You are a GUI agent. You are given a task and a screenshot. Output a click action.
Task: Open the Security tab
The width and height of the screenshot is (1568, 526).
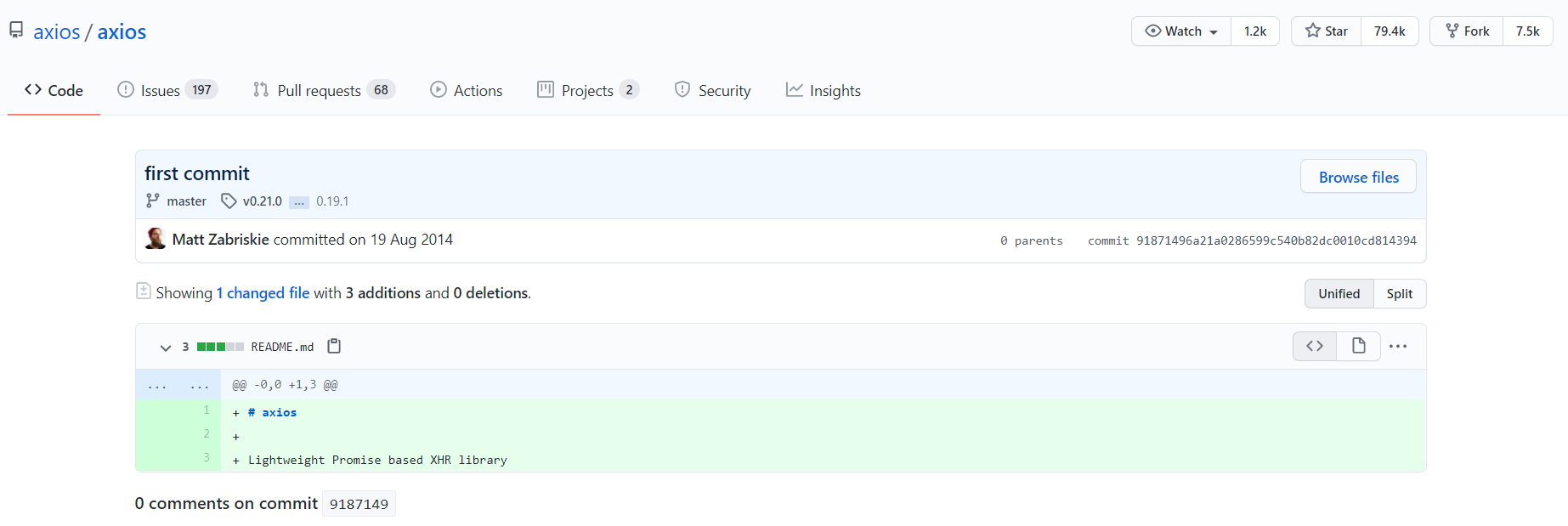[x=712, y=90]
